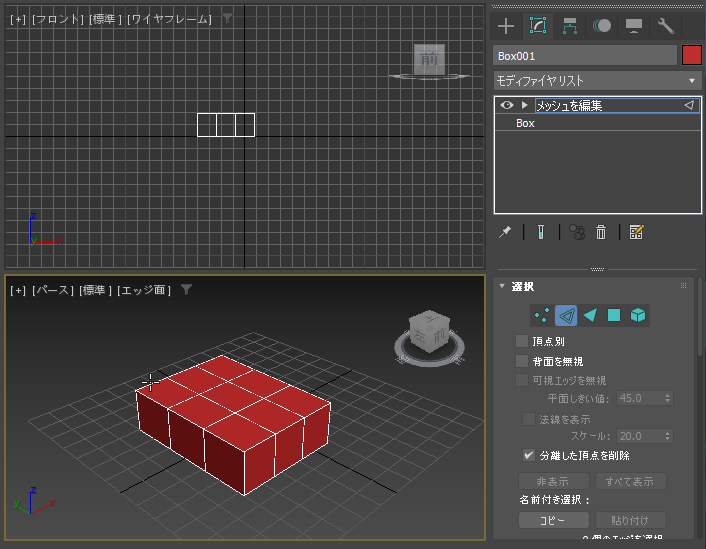Select Edge sub-object level icon
Image resolution: width=706 pixels, height=549 pixels.
(x=566, y=315)
